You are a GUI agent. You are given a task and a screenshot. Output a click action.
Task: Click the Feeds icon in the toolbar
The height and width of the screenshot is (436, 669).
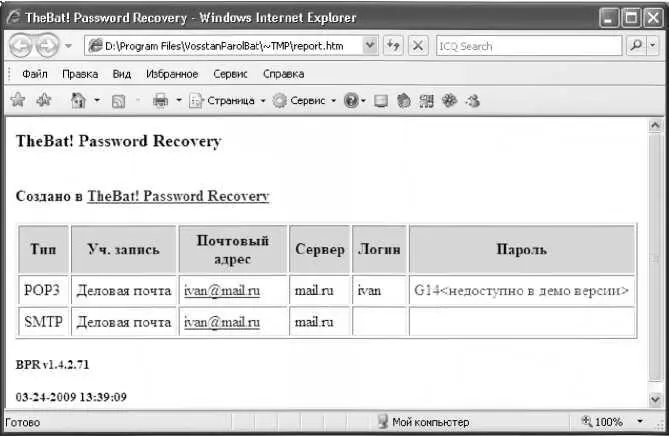pos(118,102)
